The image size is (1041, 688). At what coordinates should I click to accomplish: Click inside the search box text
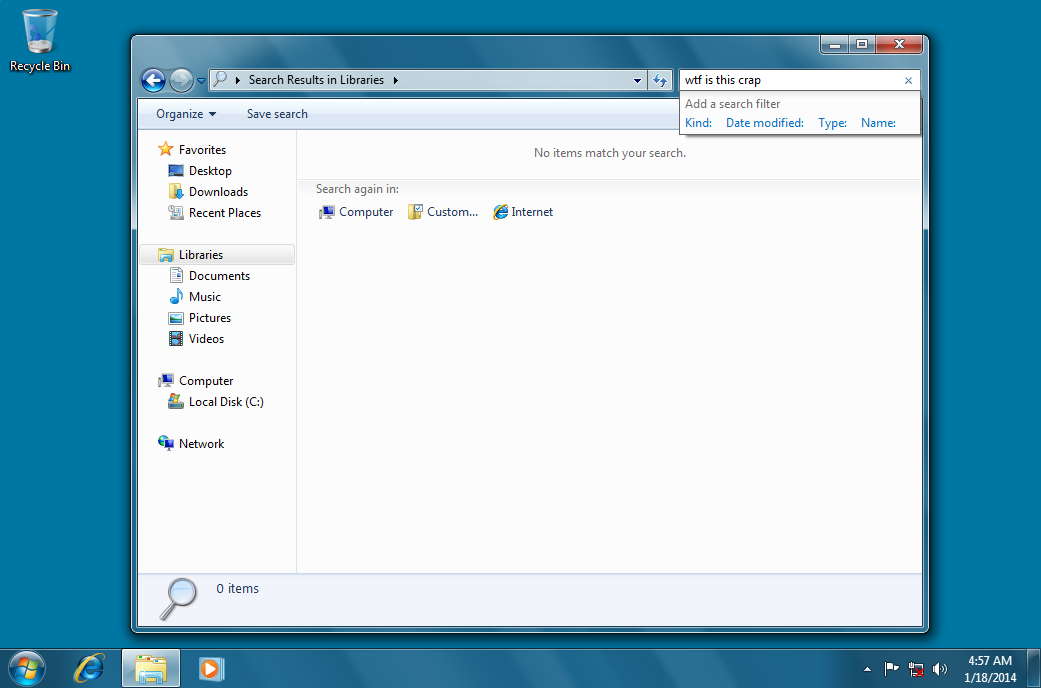coord(723,80)
